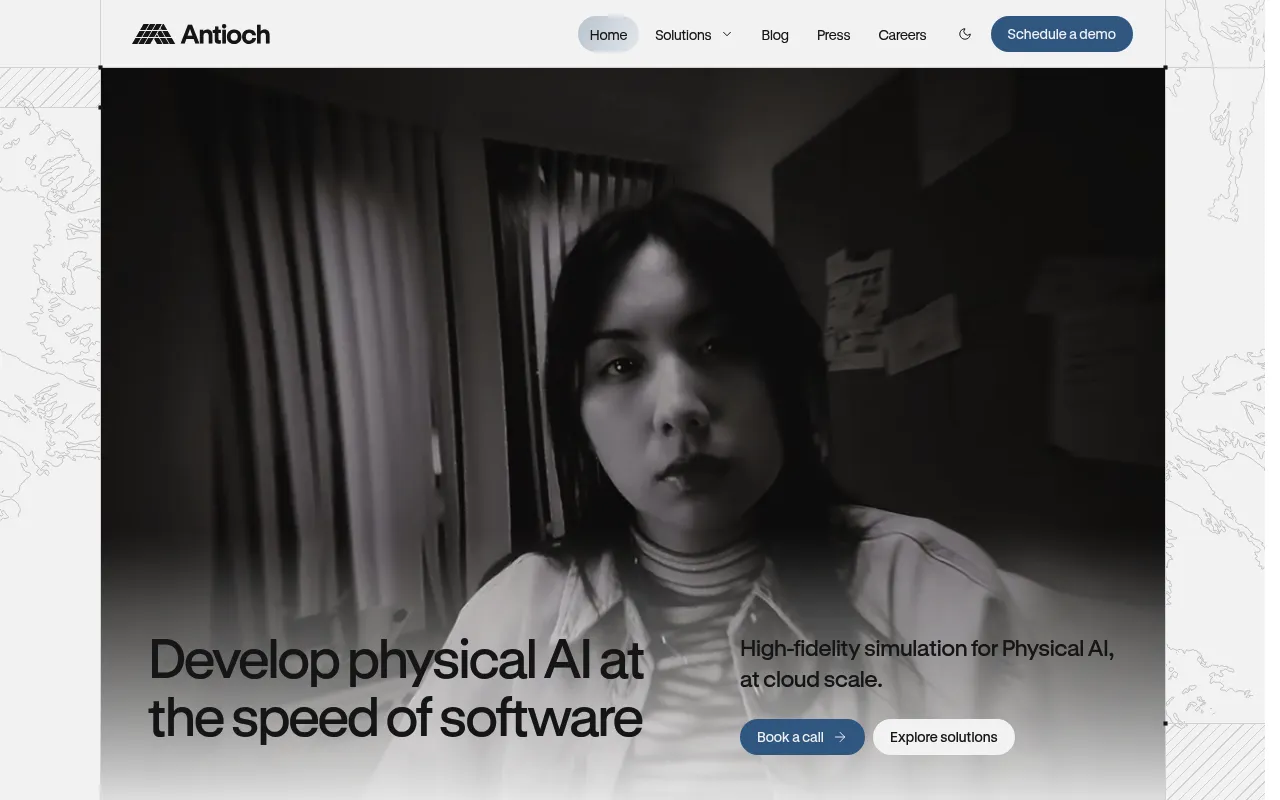Click the Schedule a demo button
Image resolution: width=1280 pixels, height=800 pixels.
tap(1062, 34)
